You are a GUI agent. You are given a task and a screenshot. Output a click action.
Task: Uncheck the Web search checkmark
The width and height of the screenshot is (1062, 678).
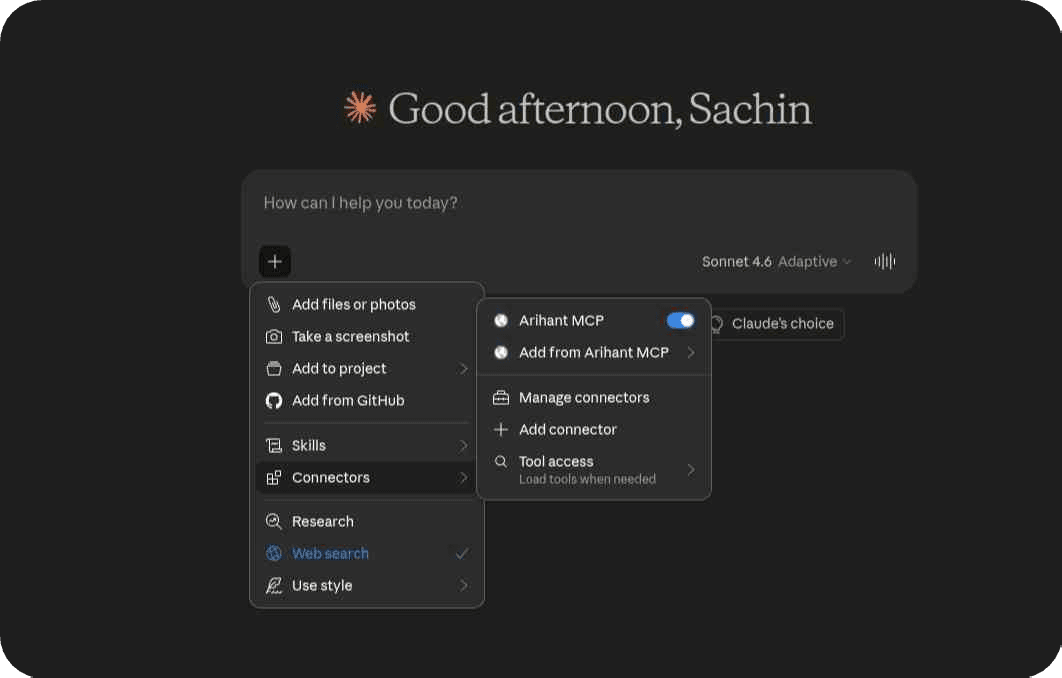coord(462,554)
